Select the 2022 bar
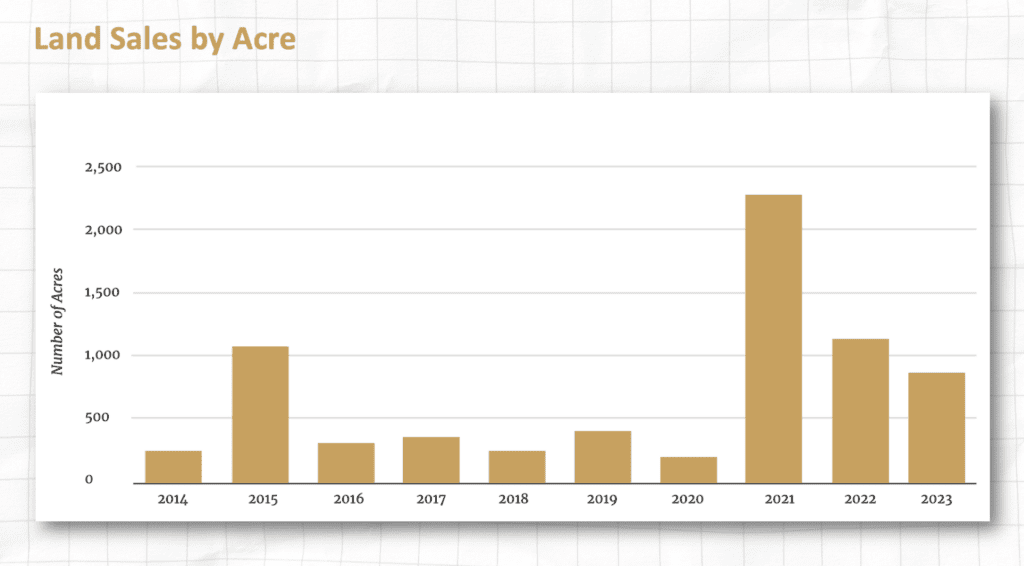Image resolution: width=1024 pixels, height=566 pixels. (x=860, y=410)
